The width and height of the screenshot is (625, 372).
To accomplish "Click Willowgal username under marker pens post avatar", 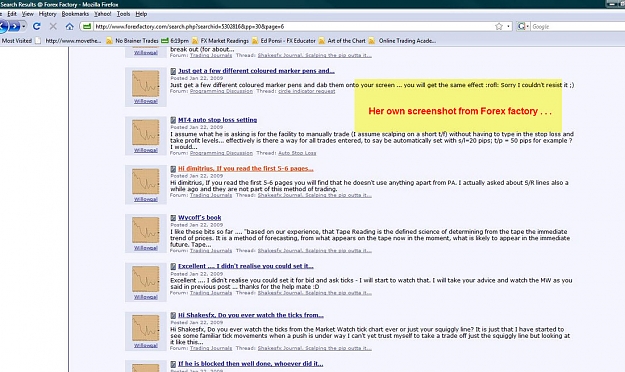I will pyautogui.click(x=145, y=101).
